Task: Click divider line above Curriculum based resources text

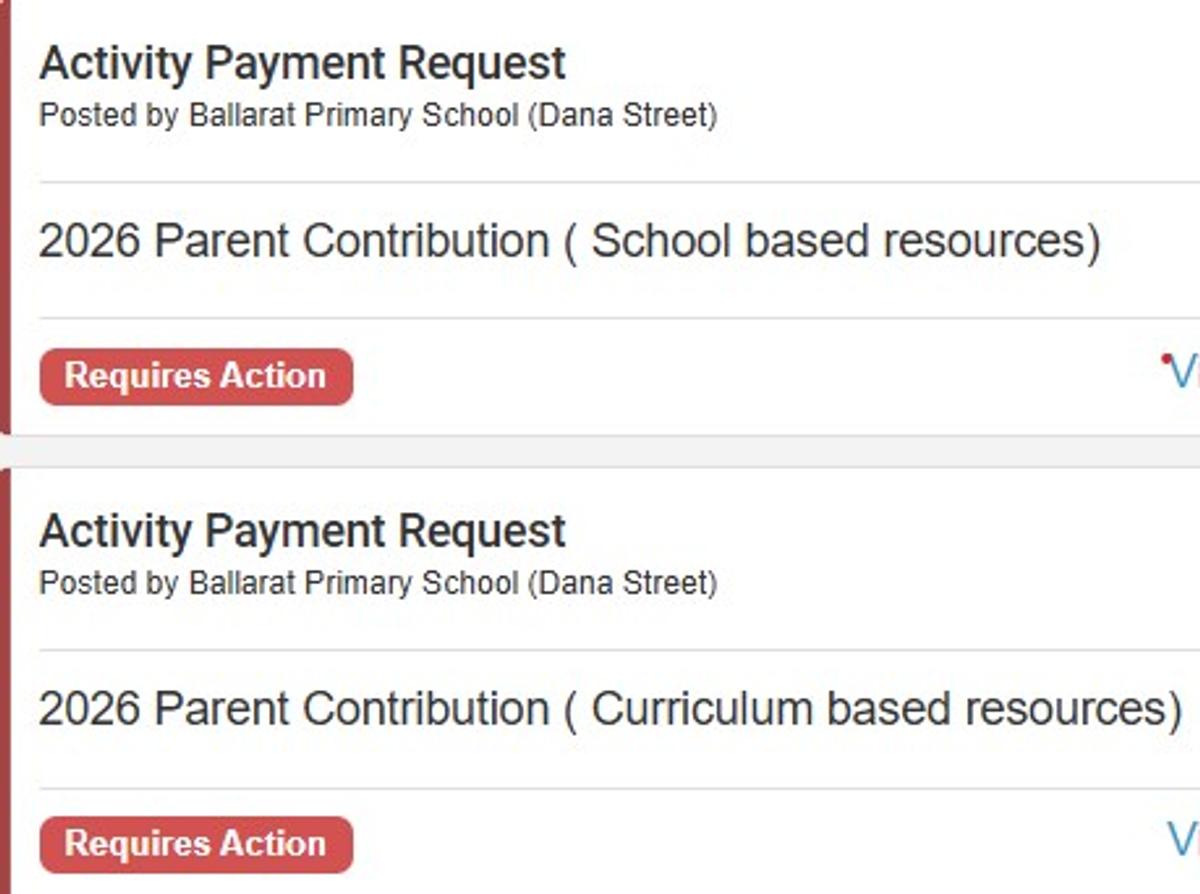Action: point(600,649)
